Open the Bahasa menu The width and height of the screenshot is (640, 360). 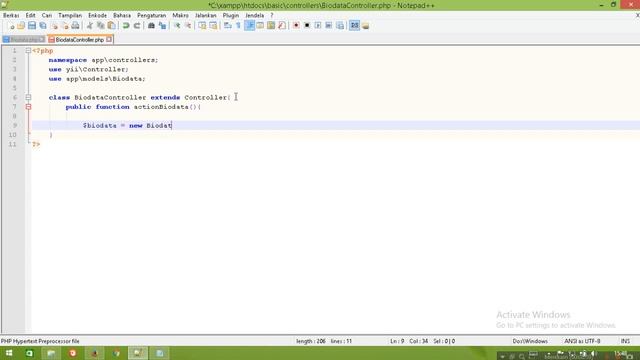click(122, 16)
